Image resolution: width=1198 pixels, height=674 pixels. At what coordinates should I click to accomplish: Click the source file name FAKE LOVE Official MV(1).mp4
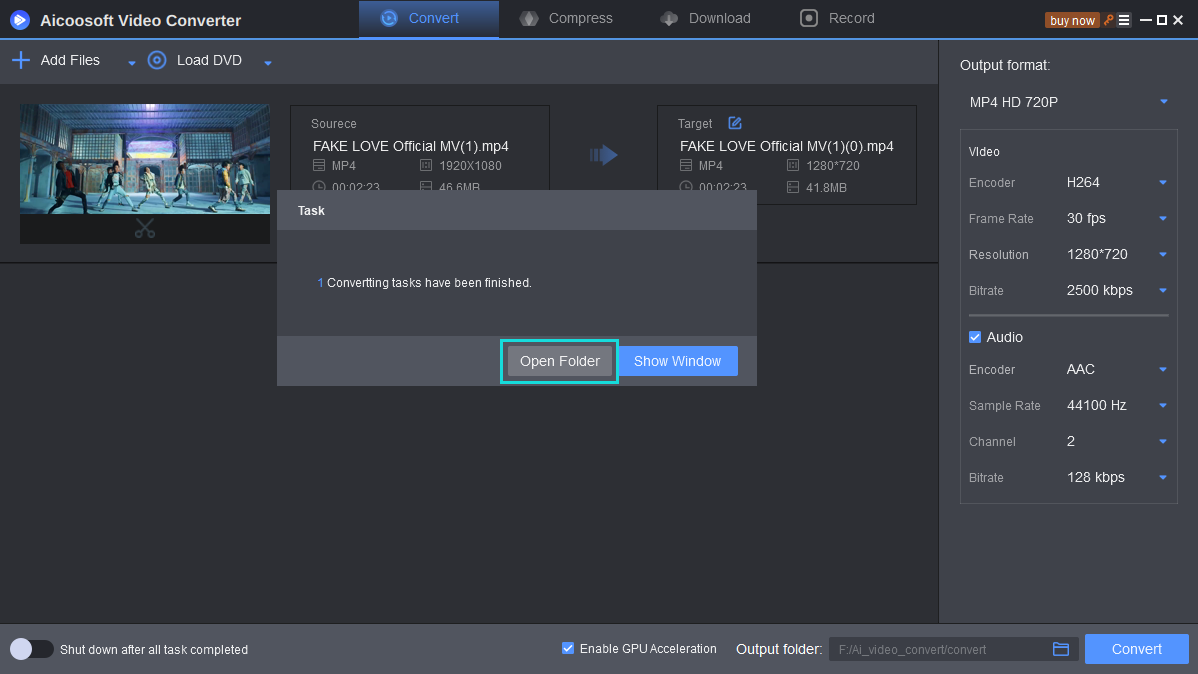pos(411,146)
